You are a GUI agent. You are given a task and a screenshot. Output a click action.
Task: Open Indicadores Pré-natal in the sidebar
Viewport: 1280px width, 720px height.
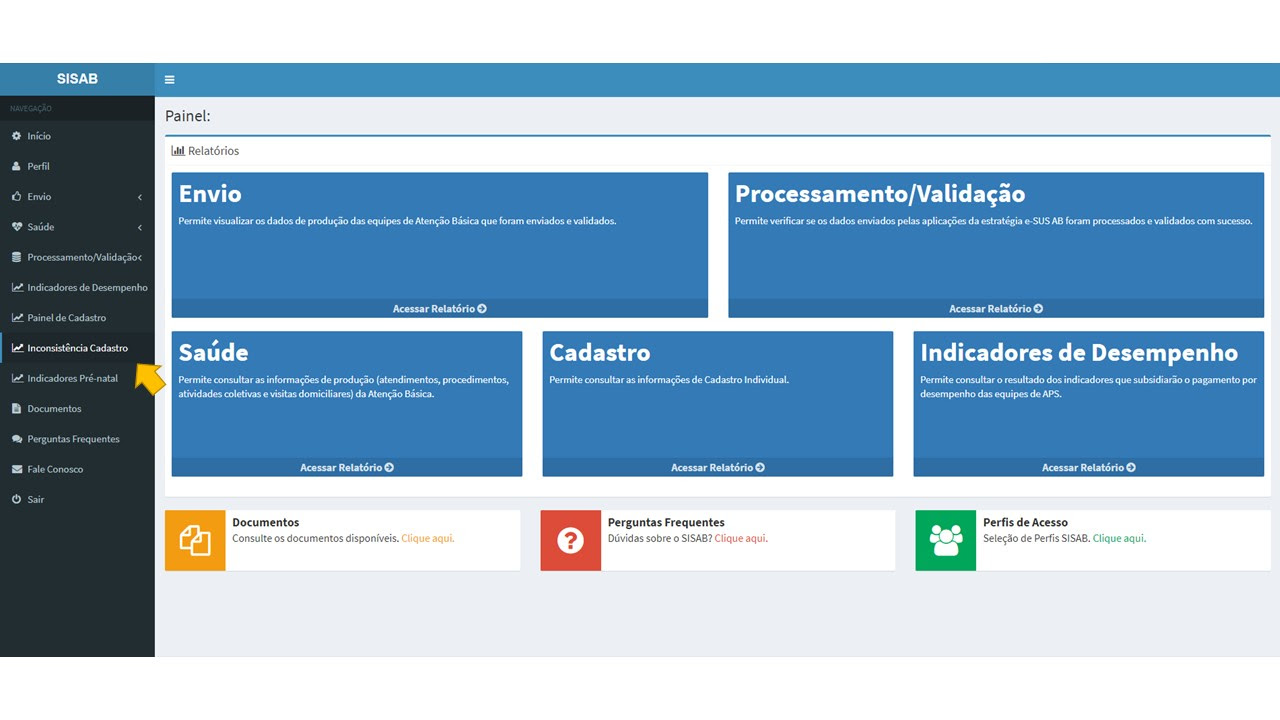[x=72, y=378]
